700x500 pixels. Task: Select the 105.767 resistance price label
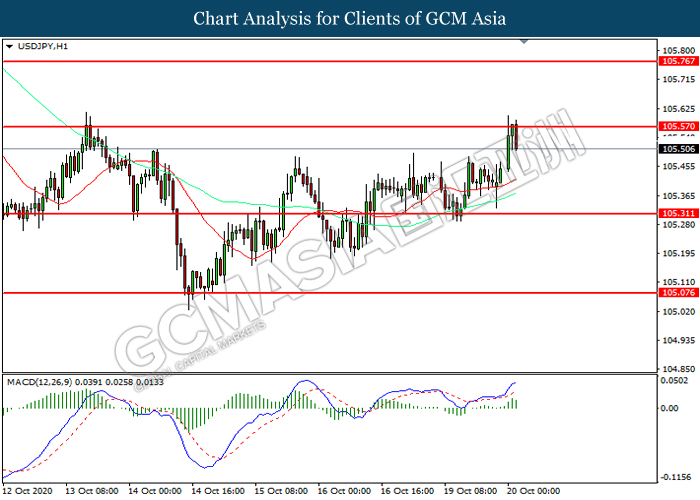click(679, 61)
